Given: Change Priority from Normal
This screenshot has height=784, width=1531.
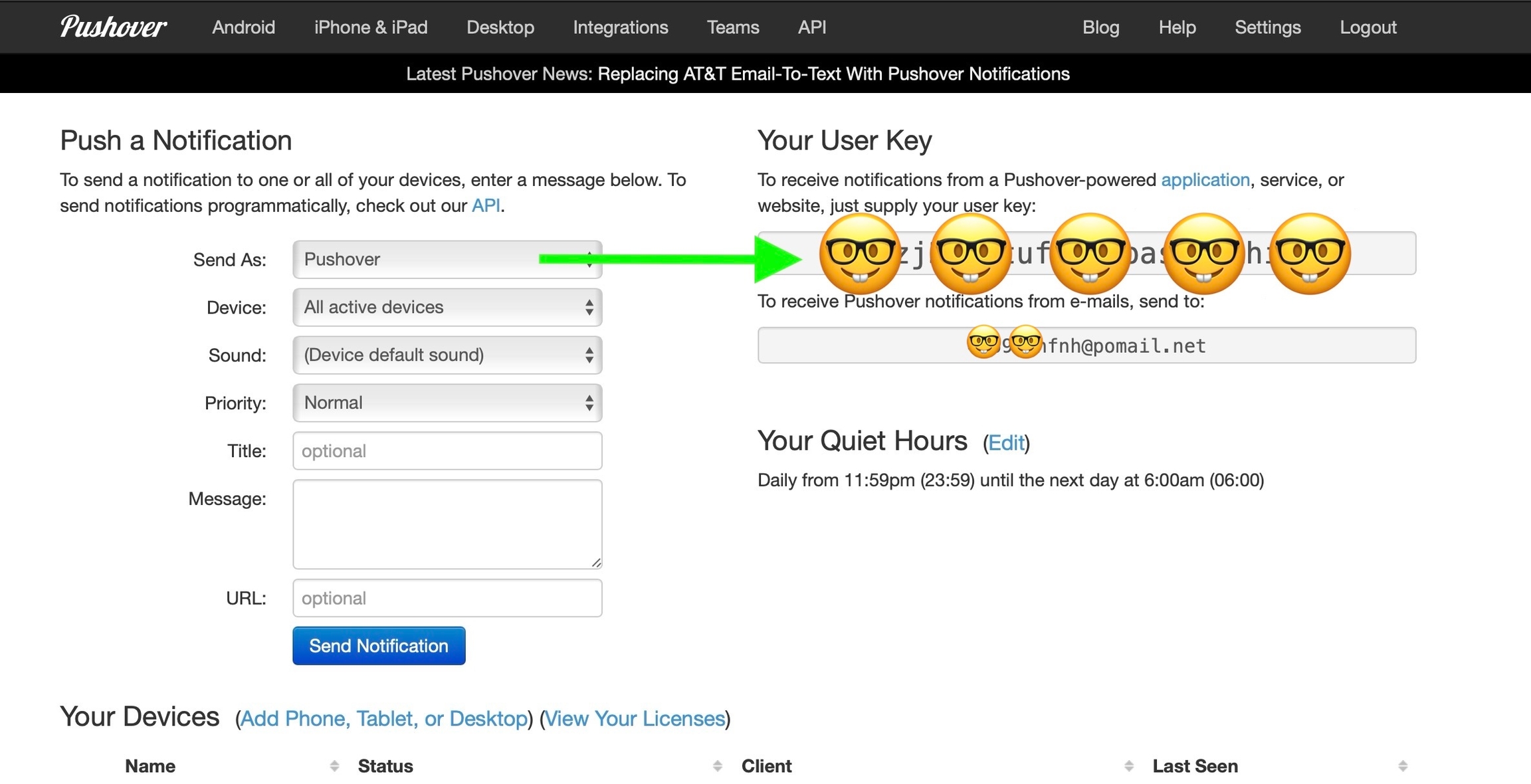Looking at the screenshot, I should point(447,403).
